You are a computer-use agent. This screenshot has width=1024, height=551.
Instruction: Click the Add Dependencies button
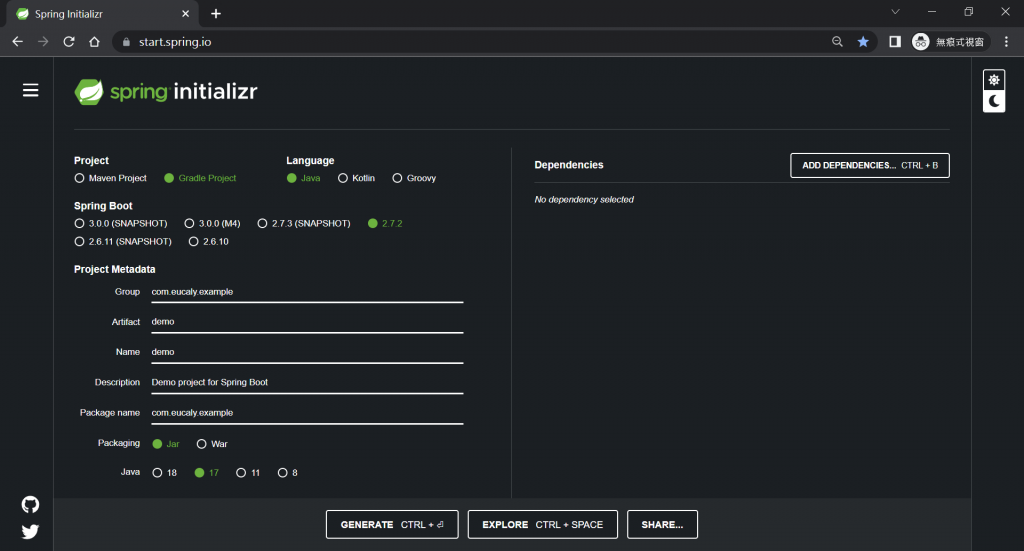click(x=870, y=165)
